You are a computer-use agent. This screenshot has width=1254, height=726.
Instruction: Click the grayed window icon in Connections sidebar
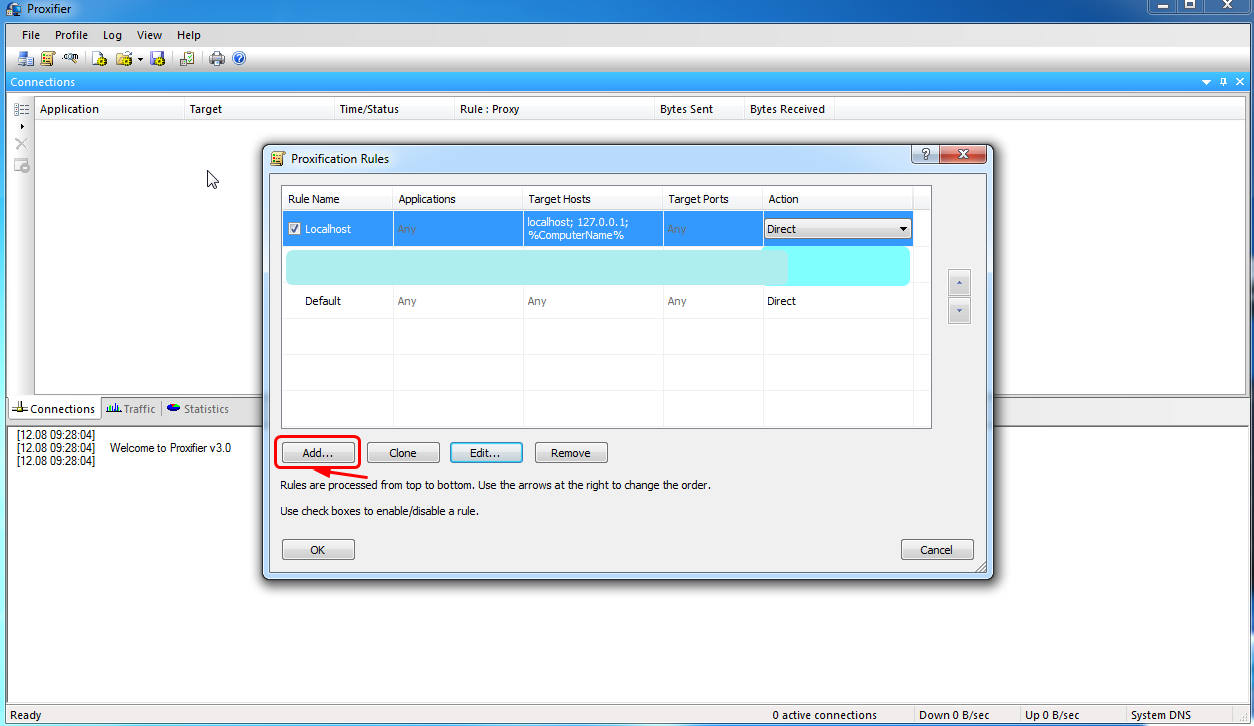(x=21, y=165)
